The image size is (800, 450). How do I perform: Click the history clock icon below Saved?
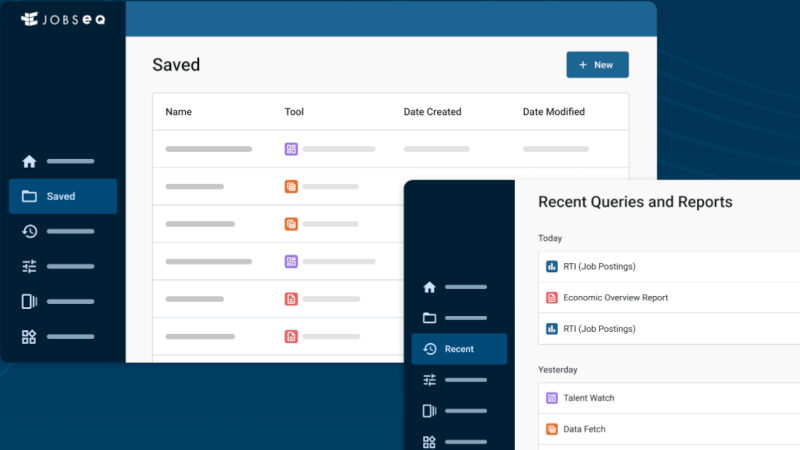tap(29, 231)
